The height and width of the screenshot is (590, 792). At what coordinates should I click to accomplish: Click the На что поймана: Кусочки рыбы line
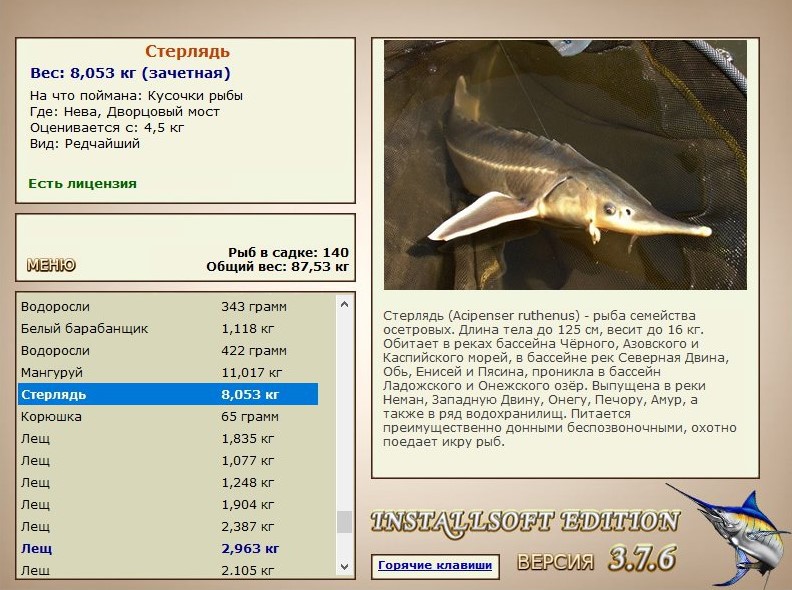[x=136, y=96]
